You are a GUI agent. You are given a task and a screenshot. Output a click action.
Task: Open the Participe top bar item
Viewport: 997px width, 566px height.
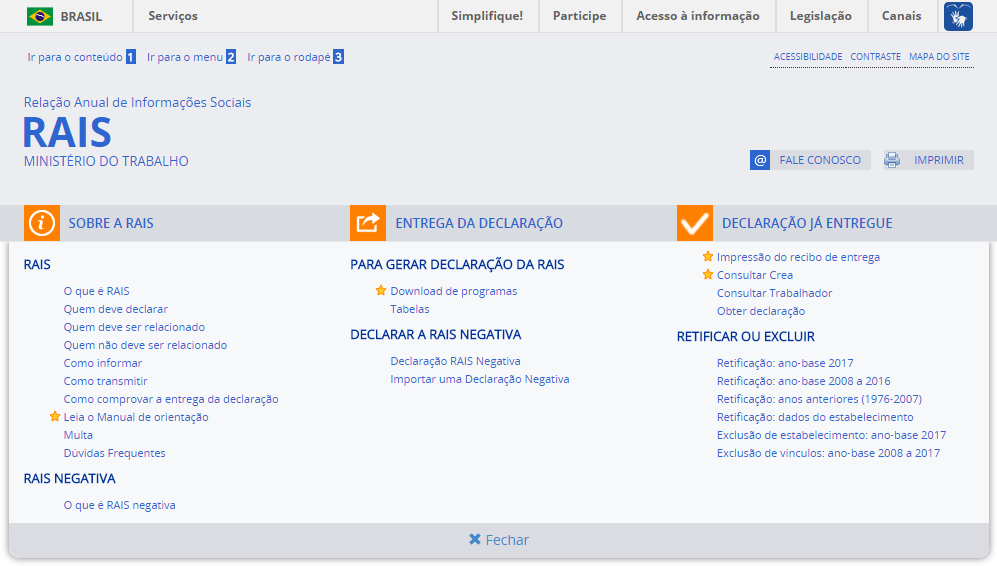[579, 16]
